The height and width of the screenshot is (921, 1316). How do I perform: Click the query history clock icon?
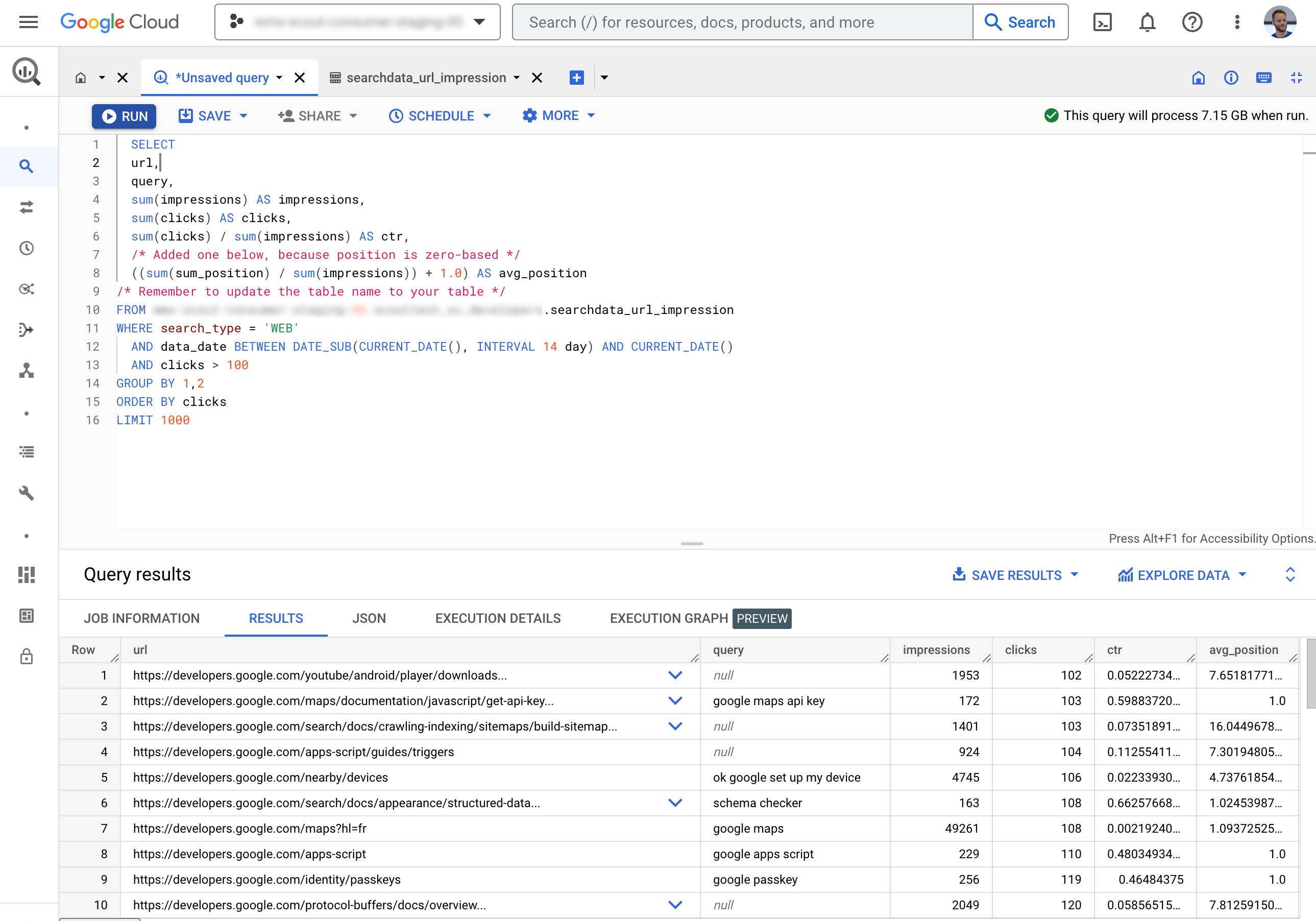tap(27, 248)
